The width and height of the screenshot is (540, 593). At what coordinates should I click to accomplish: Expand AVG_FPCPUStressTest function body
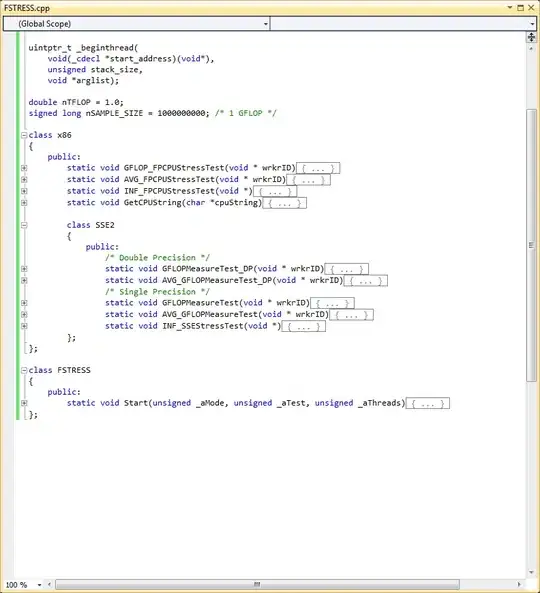point(24,179)
